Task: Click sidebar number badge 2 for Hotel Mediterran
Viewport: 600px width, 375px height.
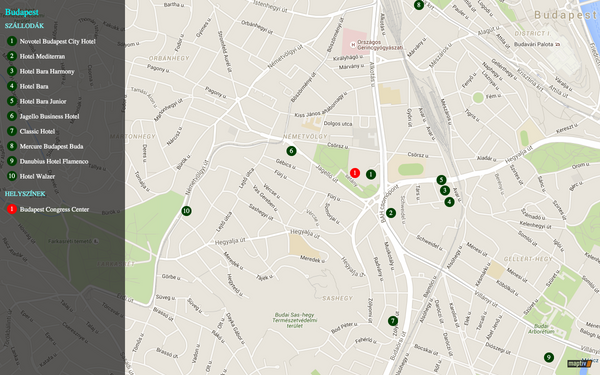Action: click(12, 56)
